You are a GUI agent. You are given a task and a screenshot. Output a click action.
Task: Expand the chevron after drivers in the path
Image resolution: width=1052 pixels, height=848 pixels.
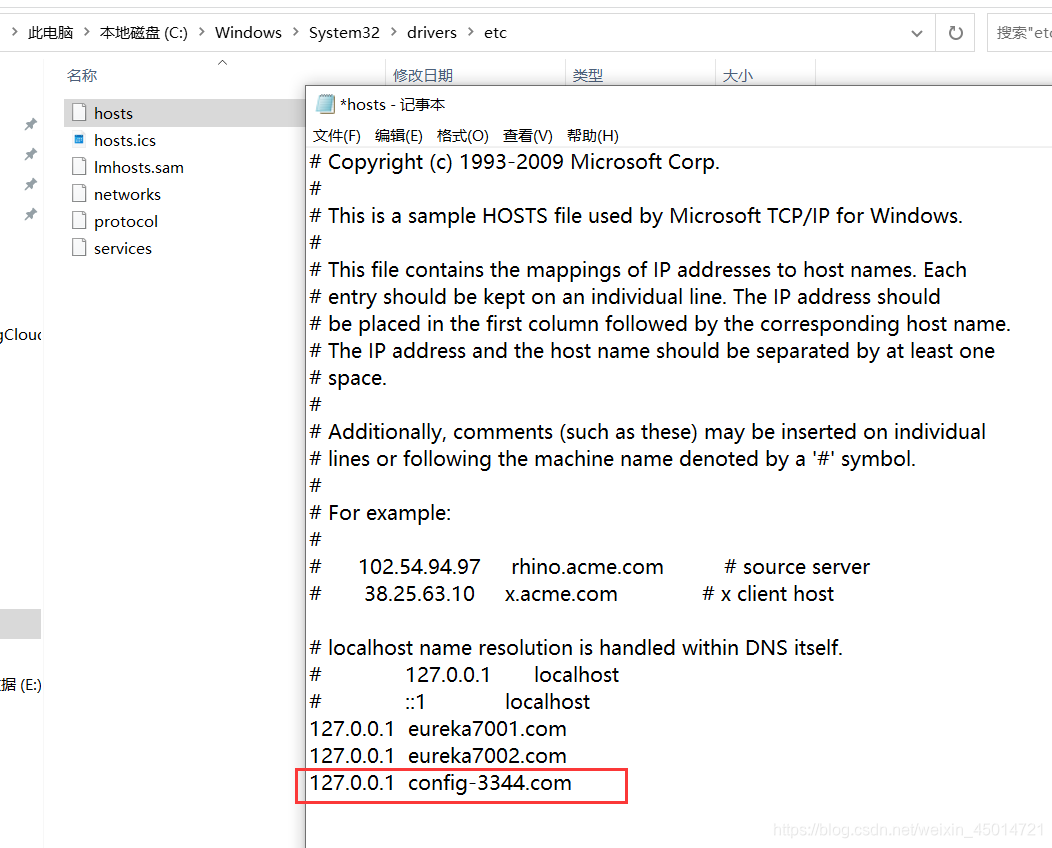(470, 32)
